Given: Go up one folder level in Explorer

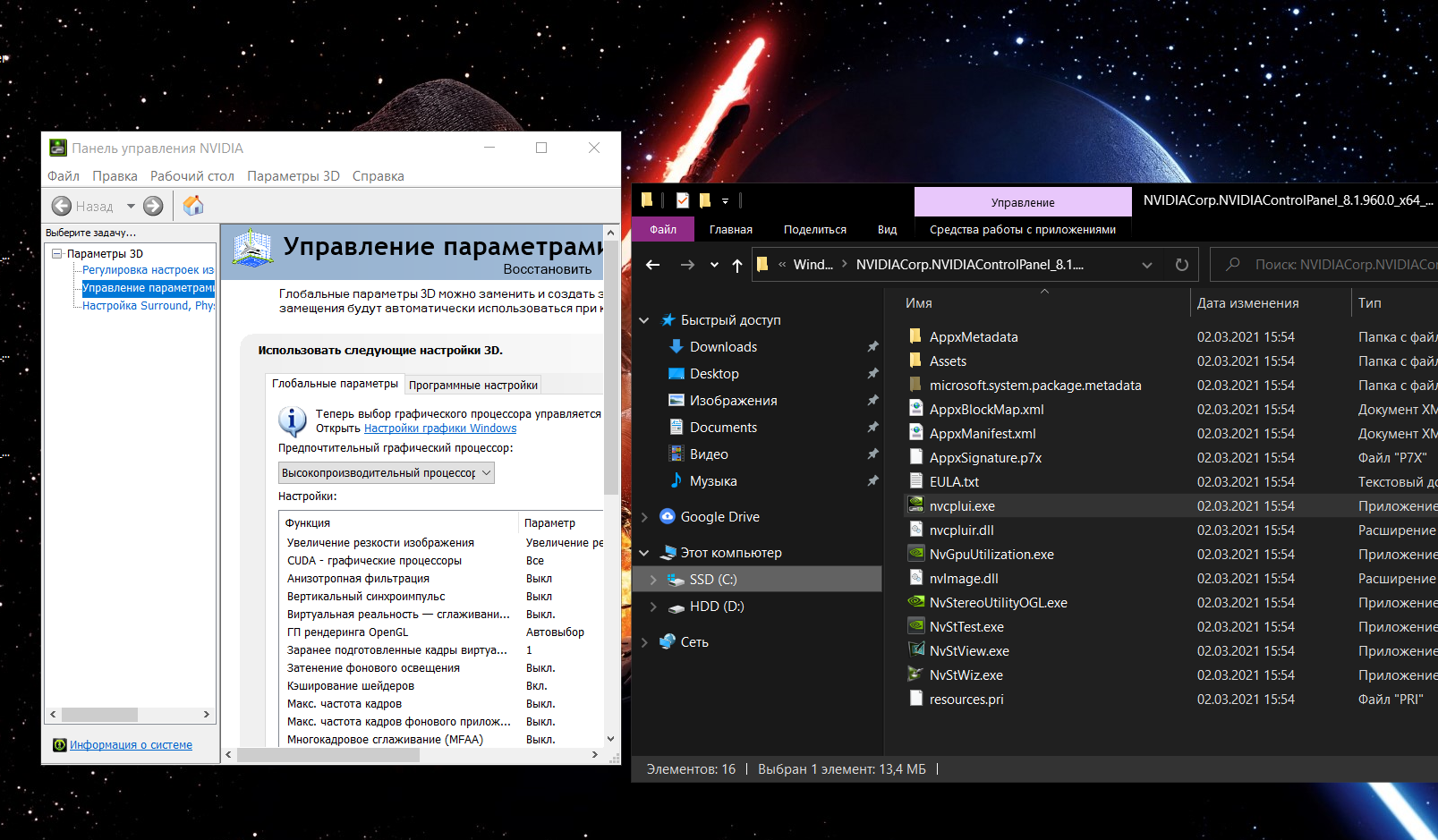Looking at the screenshot, I should coord(737,265).
